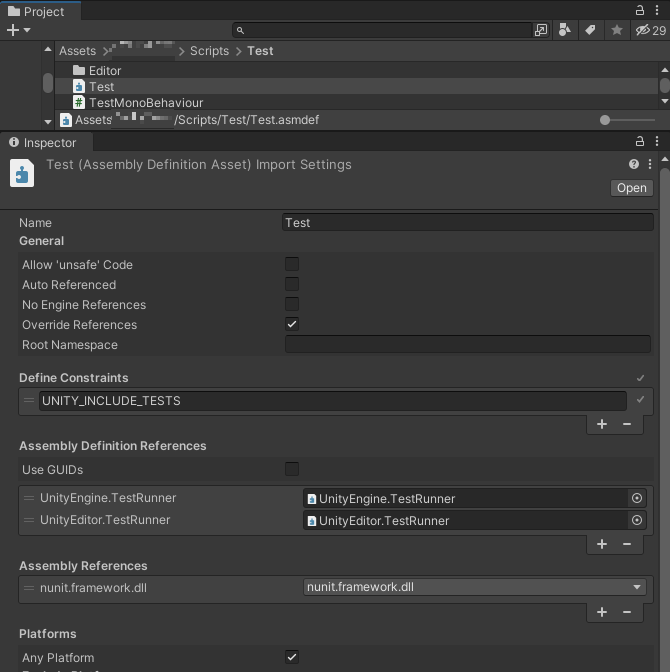
Task: Open the Project panel three-dot menu
Action: point(657,10)
